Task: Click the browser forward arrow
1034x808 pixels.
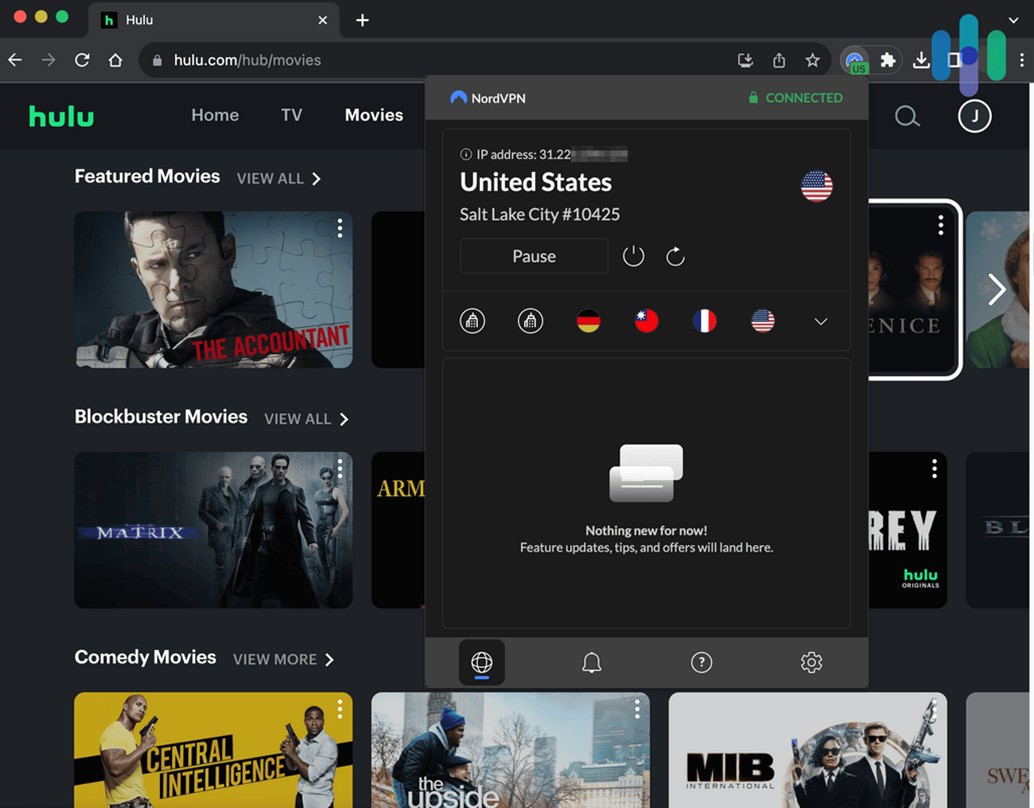Action: [48, 60]
